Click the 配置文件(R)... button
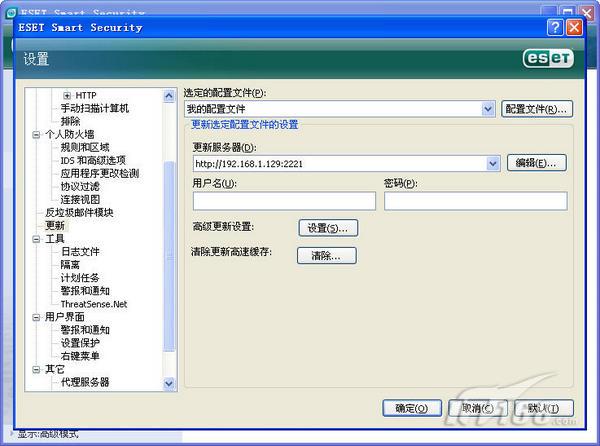The image size is (600, 446). coord(537,108)
